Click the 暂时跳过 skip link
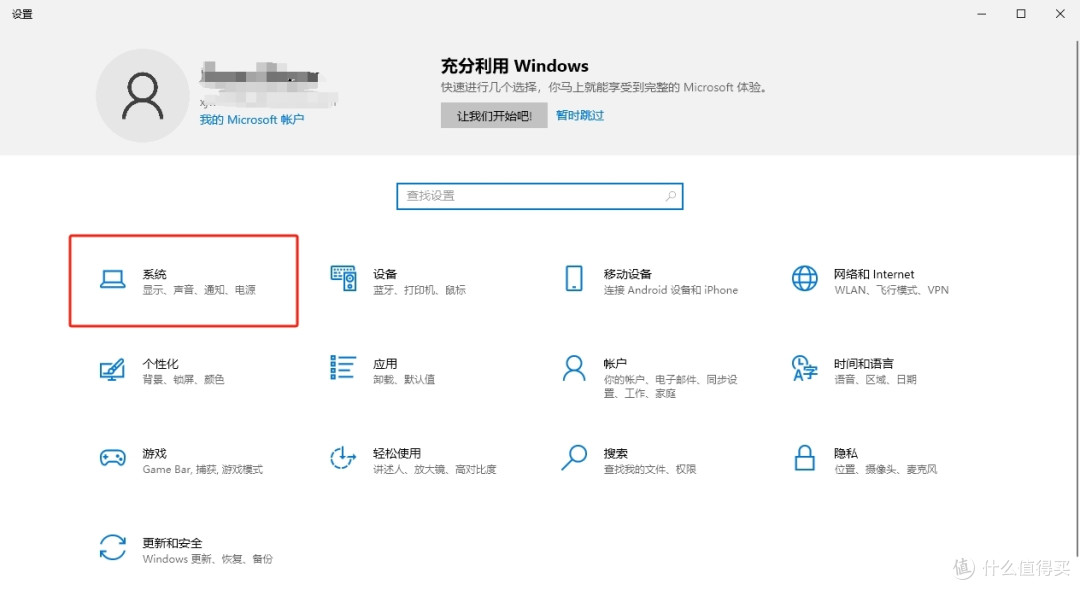 point(580,114)
